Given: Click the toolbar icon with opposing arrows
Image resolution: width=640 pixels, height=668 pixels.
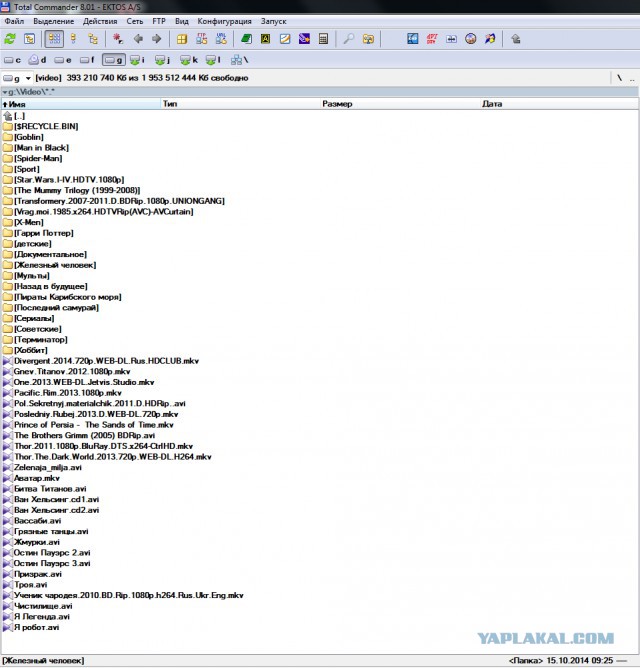Looking at the screenshot, I should click(451, 39).
